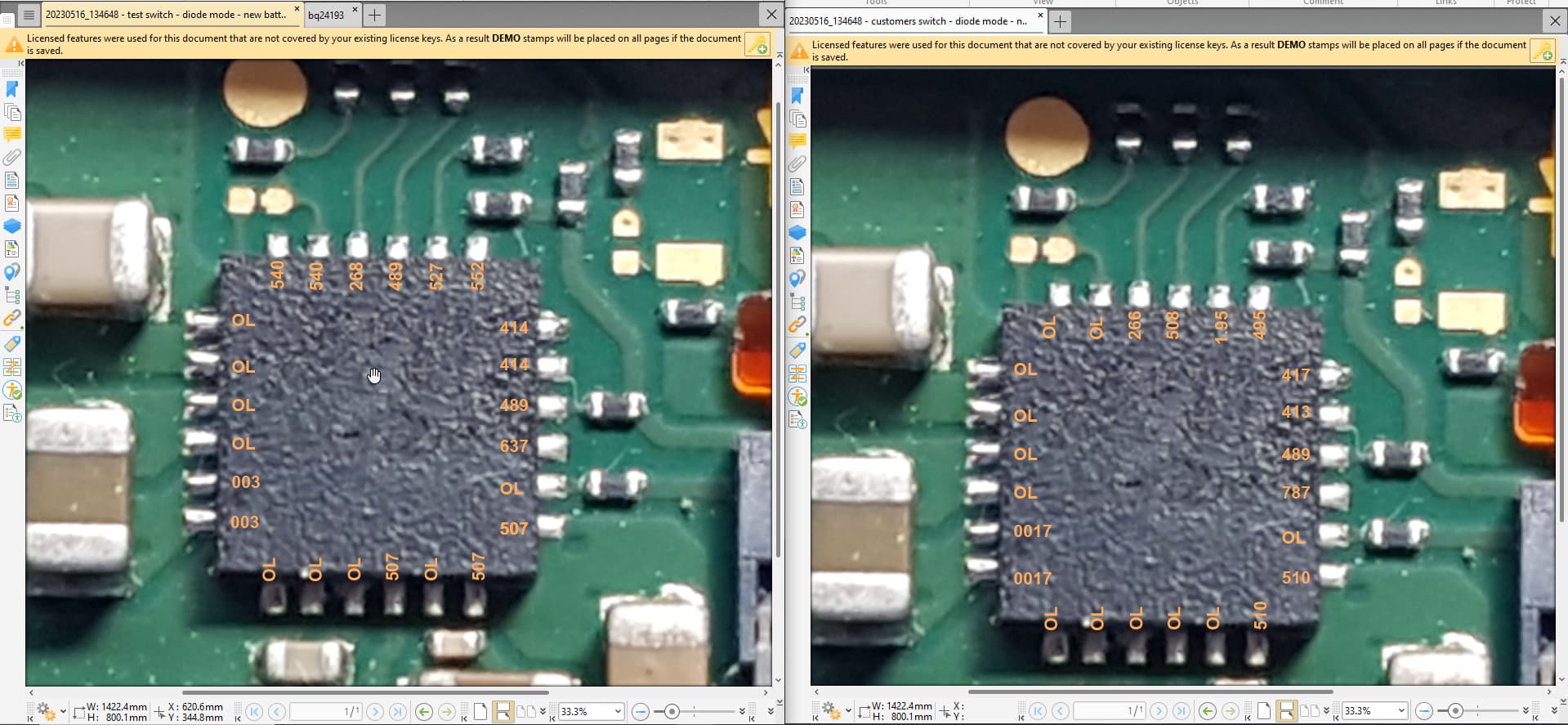Open the Content pane in left window

[12, 248]
